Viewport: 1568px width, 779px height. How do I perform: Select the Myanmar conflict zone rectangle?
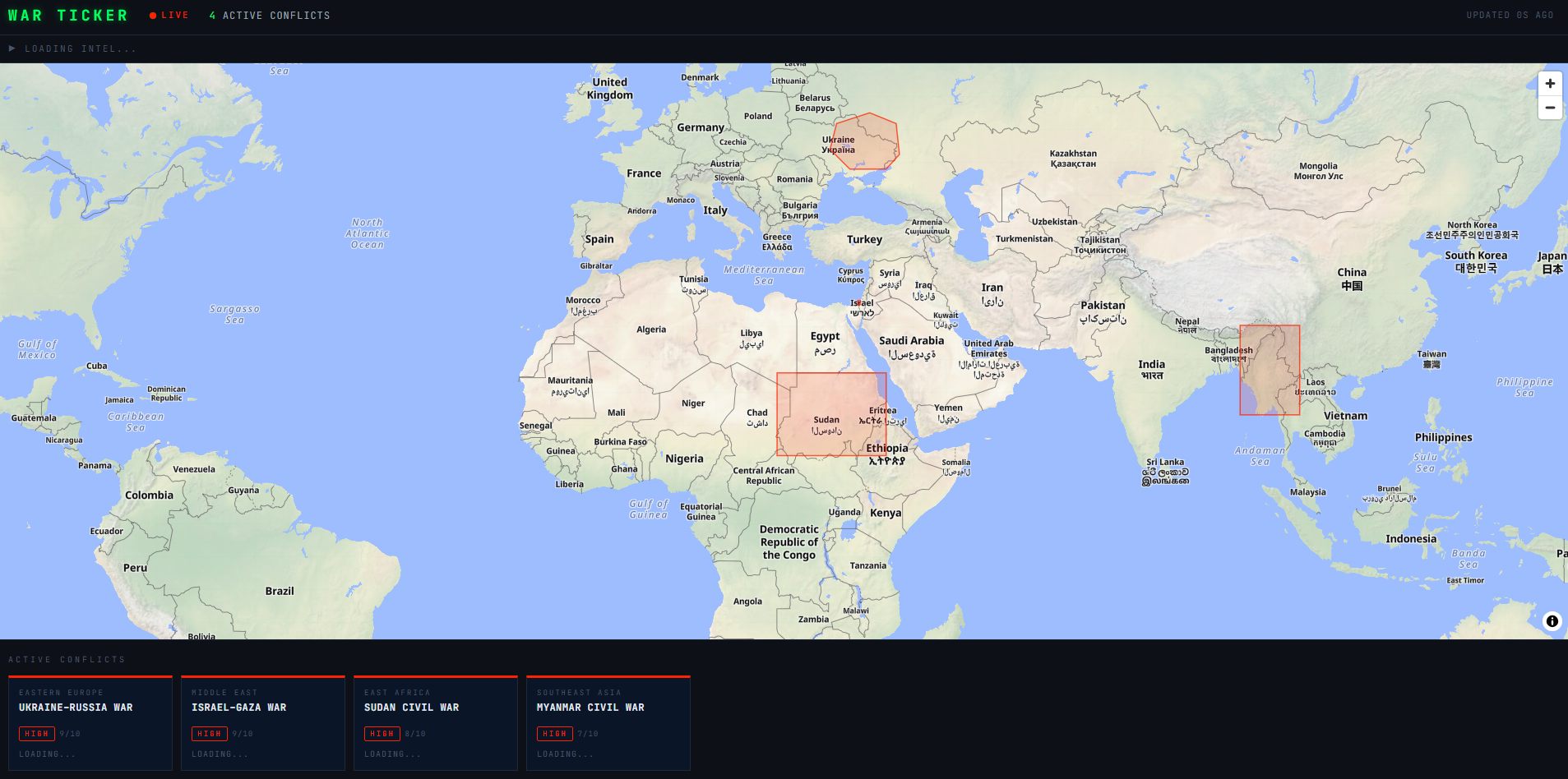tap(1270, 370)
